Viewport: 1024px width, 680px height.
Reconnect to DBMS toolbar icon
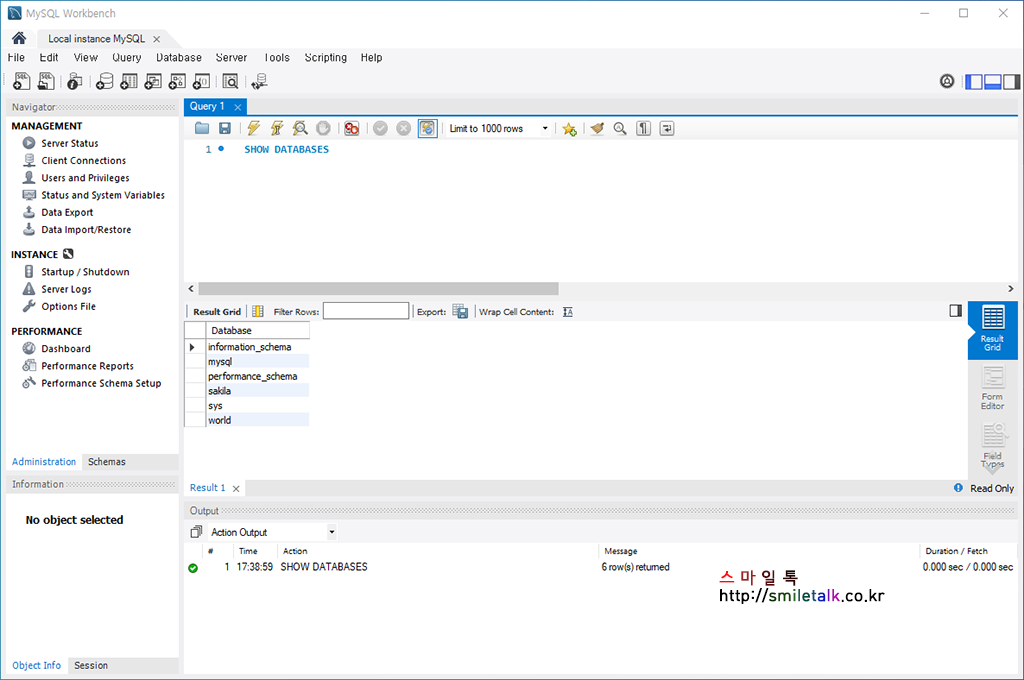click(259, 81)
